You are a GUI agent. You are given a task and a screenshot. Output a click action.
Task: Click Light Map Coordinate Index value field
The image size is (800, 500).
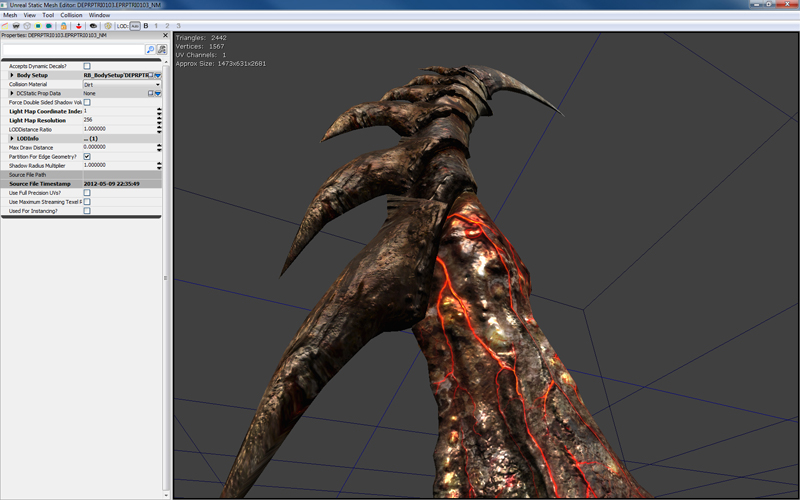119,111
